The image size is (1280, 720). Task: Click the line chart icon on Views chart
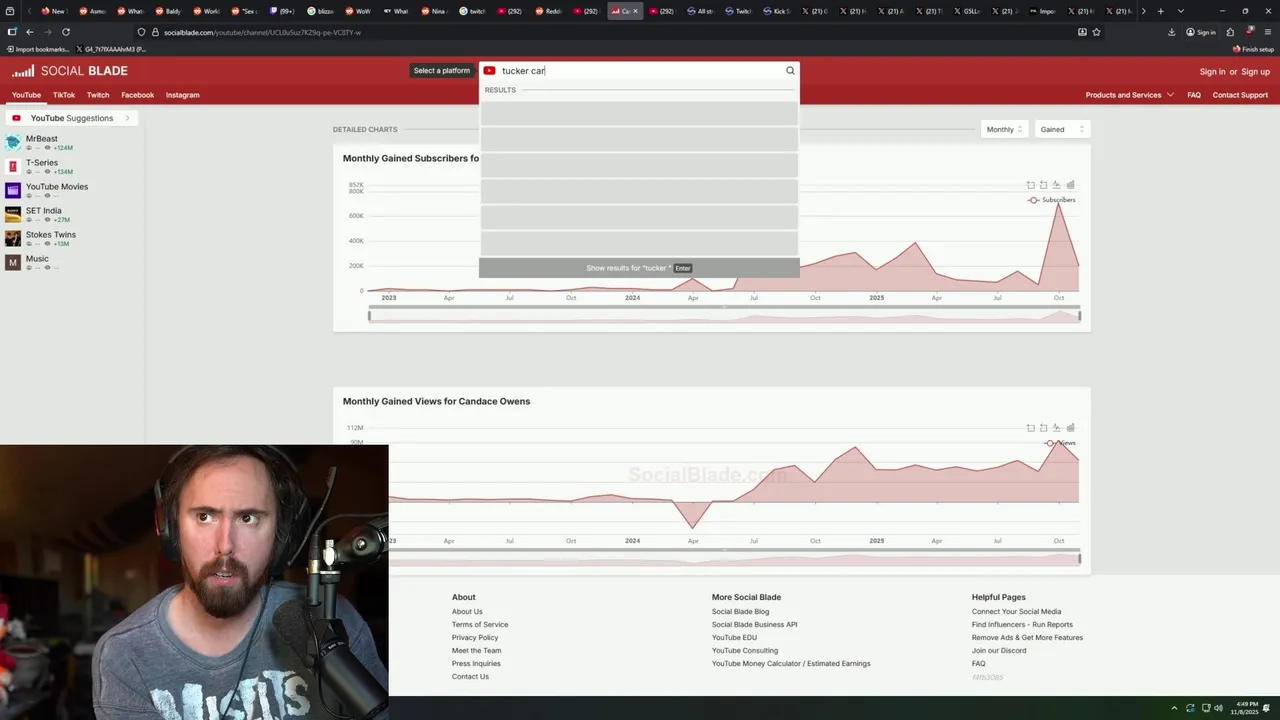[1057, 428]
